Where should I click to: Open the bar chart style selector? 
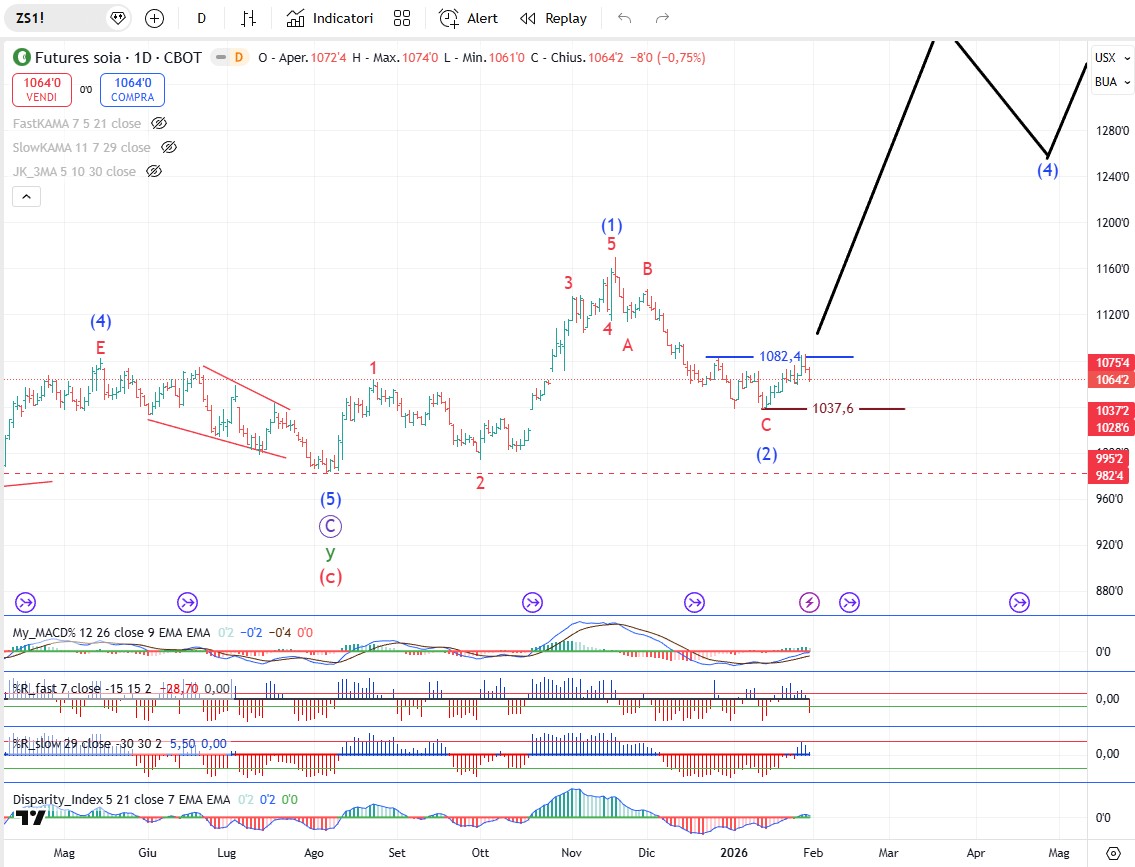point(248,18)
